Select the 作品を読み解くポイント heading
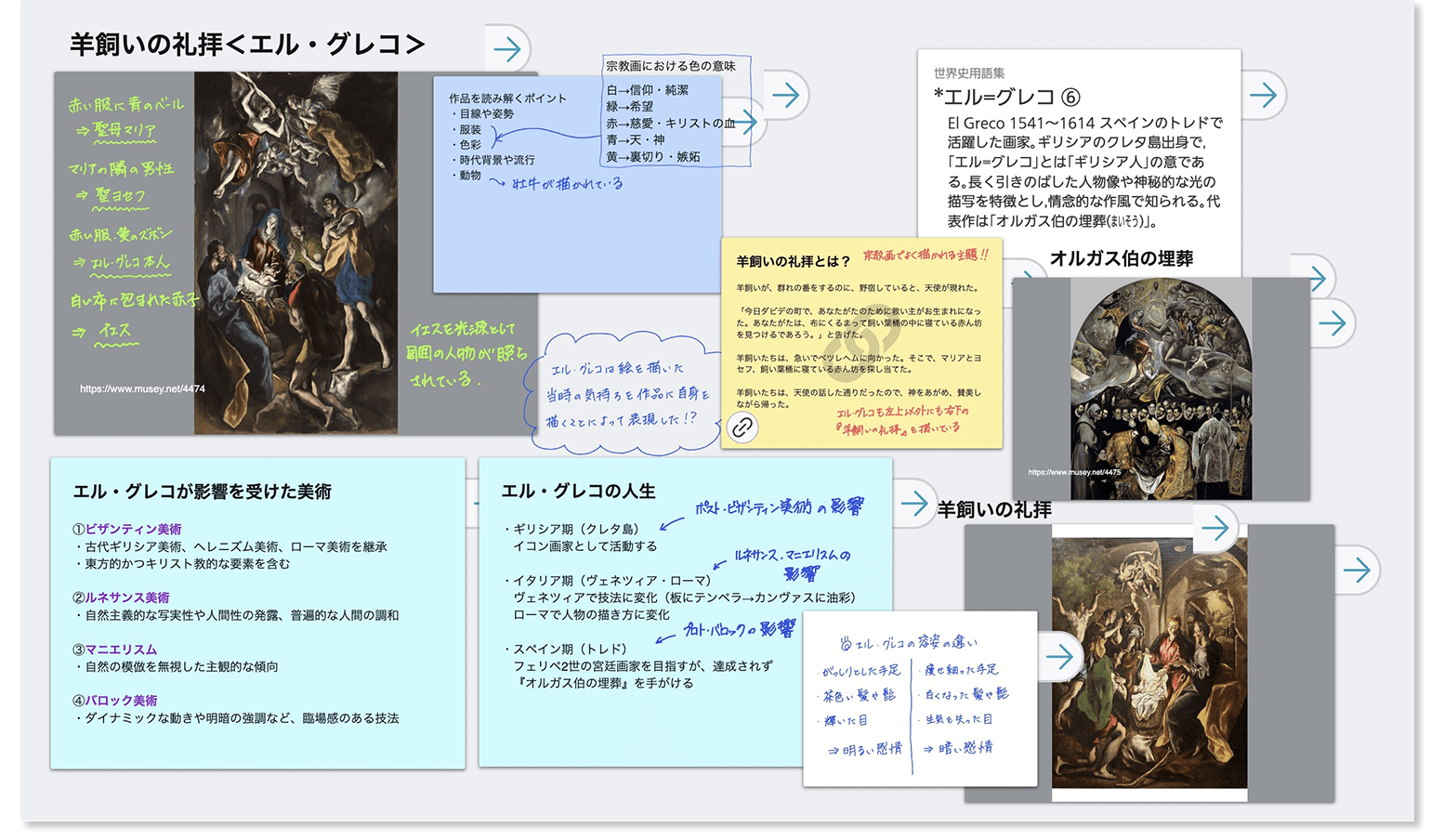1431x840 pixels. point(507,98)
